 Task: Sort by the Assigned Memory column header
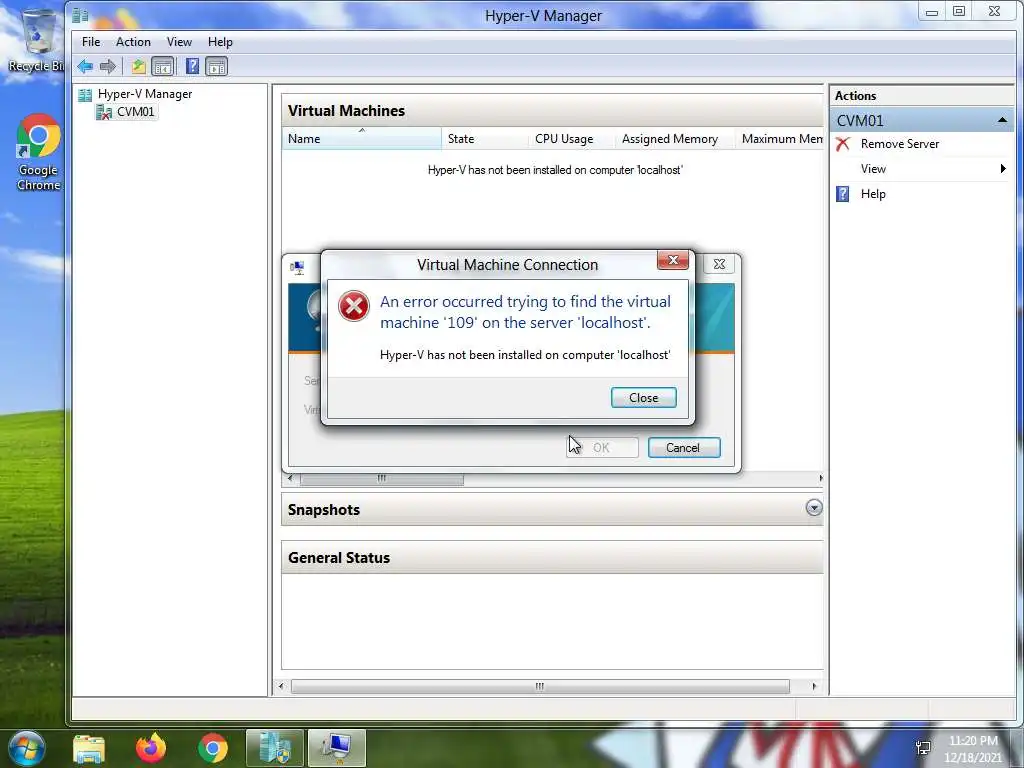tap(675, 138)
